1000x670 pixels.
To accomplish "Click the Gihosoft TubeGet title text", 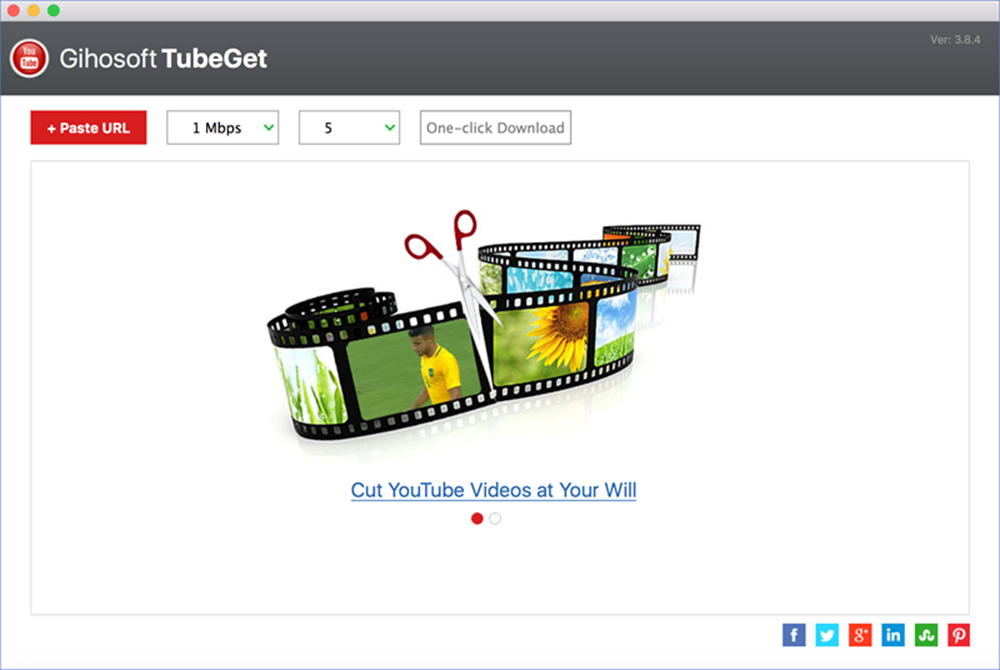I will 163,59.
